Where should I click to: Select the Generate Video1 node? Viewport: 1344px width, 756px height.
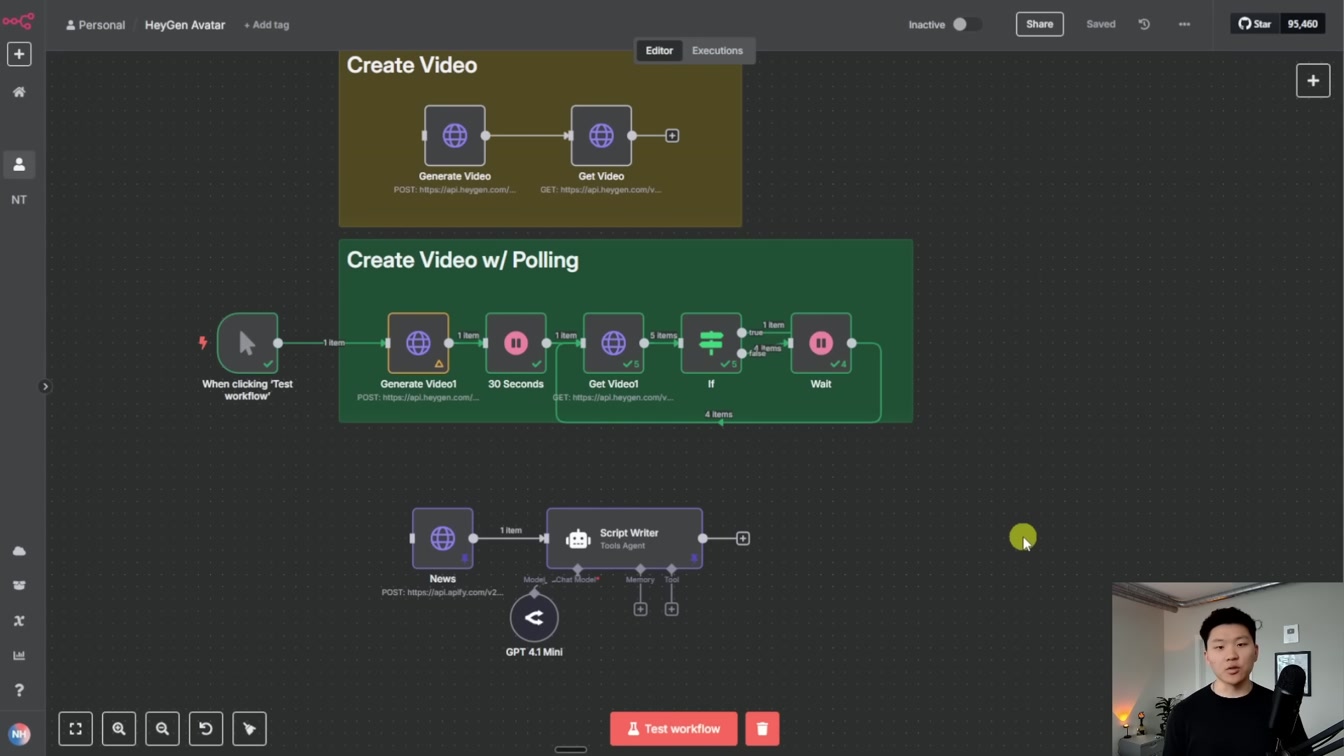(x=418, y=343)
